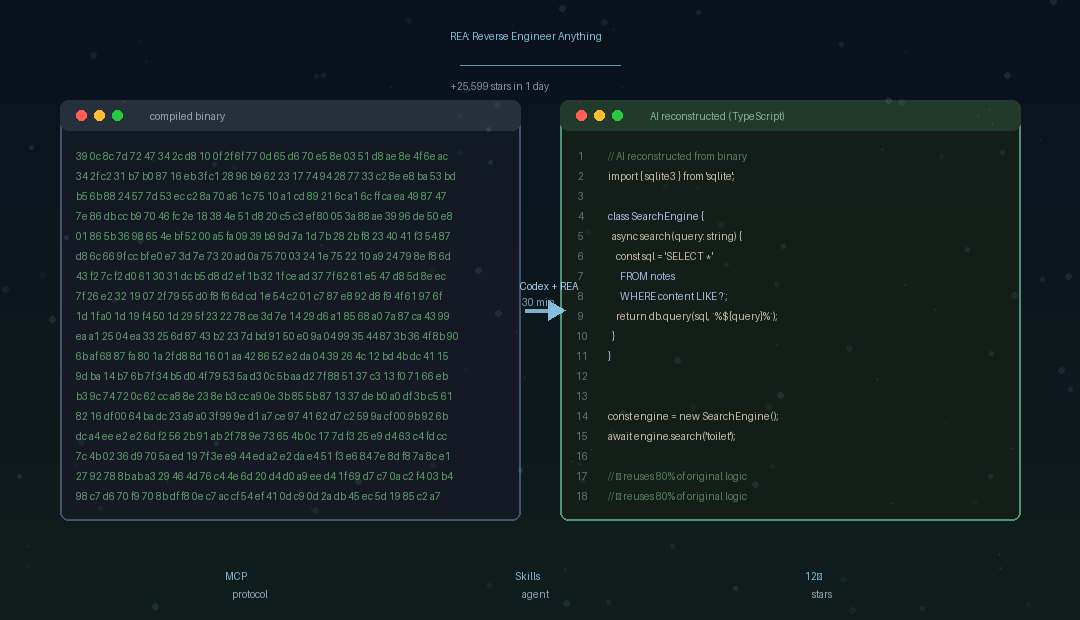Click the "const sql = 'SELECT *'" line
Screen dimensions: 1080x620
pyautogui.click(x=664, y=256)
